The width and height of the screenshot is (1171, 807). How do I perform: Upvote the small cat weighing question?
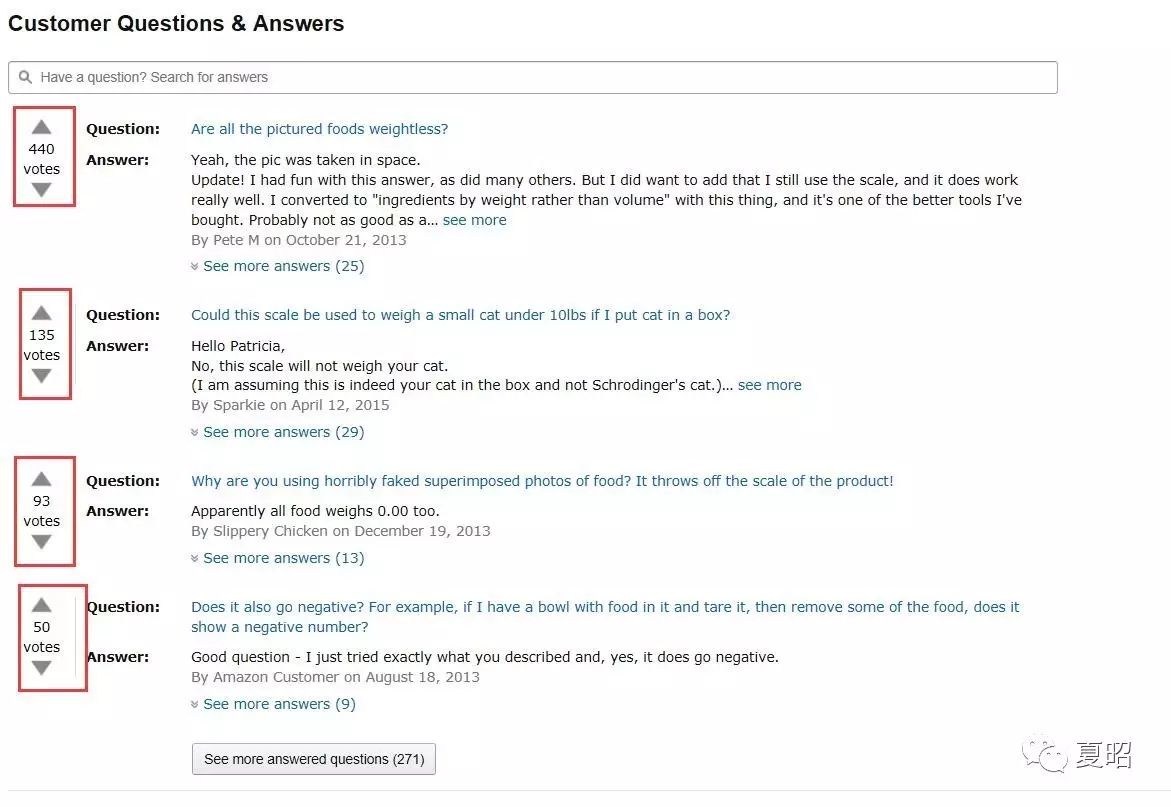tap(41, 313)
